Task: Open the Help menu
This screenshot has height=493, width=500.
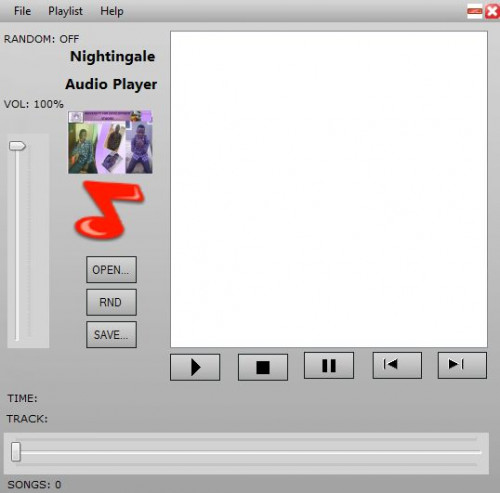Action: [x=112, y=11]
